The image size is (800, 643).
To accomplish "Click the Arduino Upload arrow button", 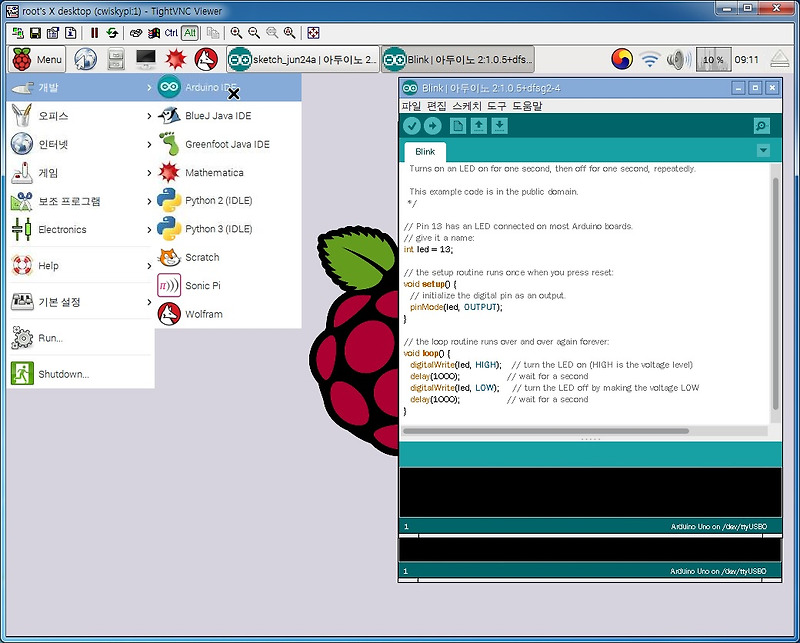I will point(433,126).
